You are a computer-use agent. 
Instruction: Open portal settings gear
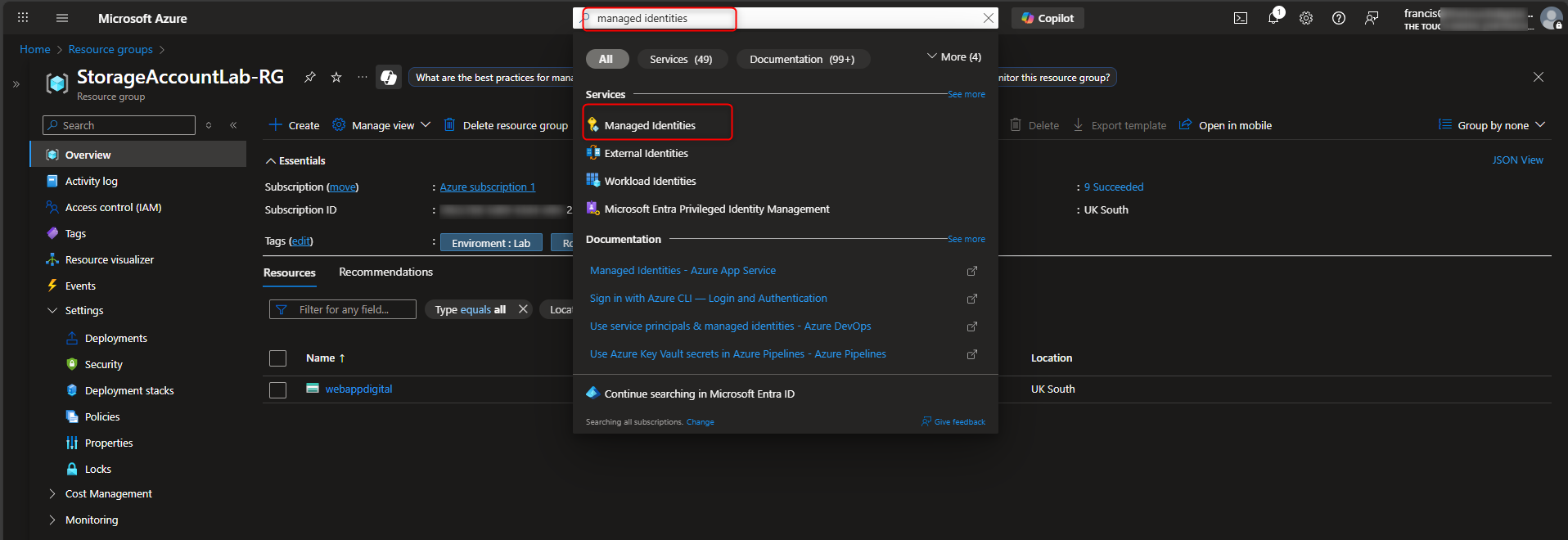[1306, 18]
